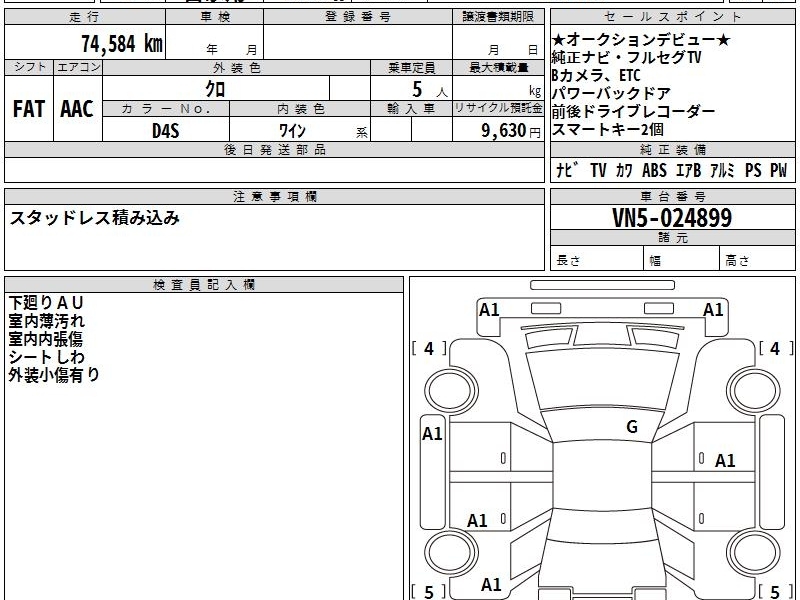
Task: Click chassis number VN5-024899
Action: 672,218
